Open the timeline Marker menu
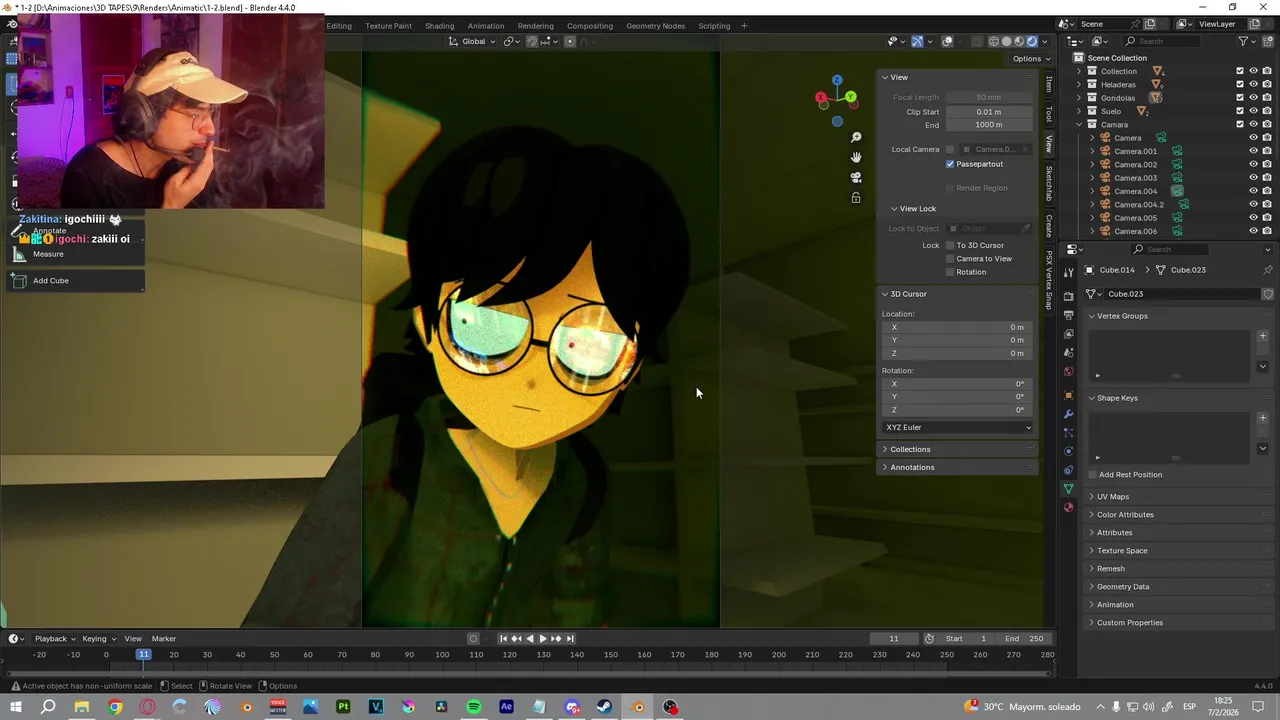Image resolution: width=1280 pixels, height=720 pixels. [x=164, y=639]
